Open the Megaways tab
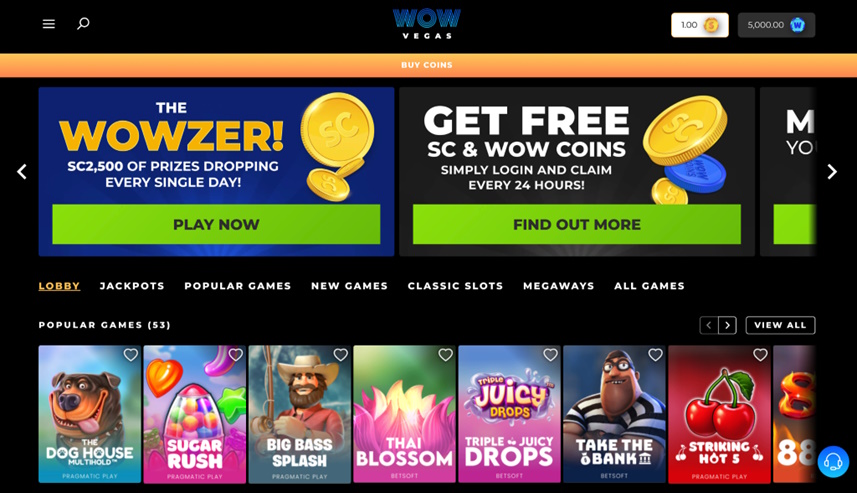This screenshot has height=493, width=857. (559, 286)
